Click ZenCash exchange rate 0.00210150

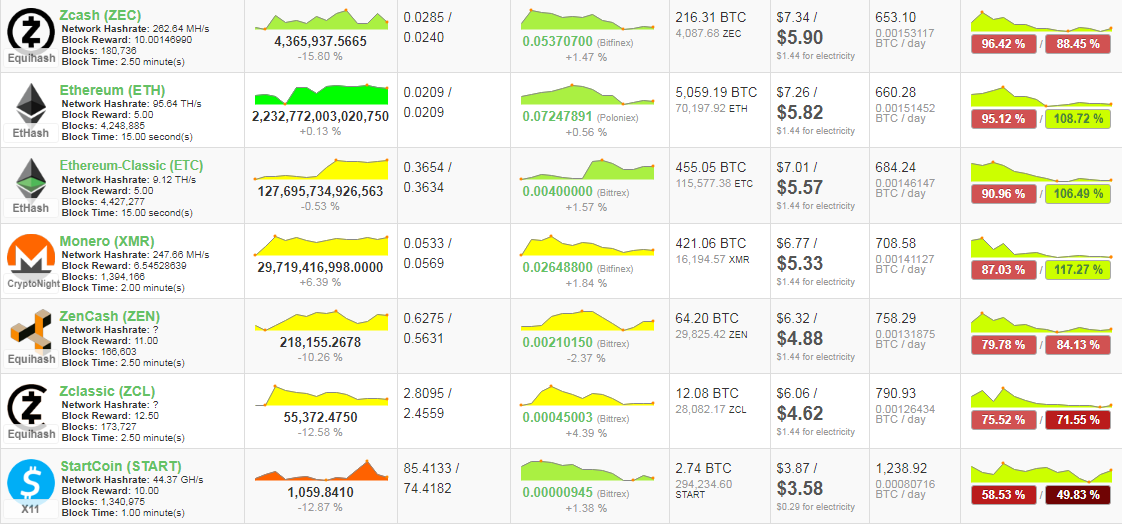[x=557, y=342]
